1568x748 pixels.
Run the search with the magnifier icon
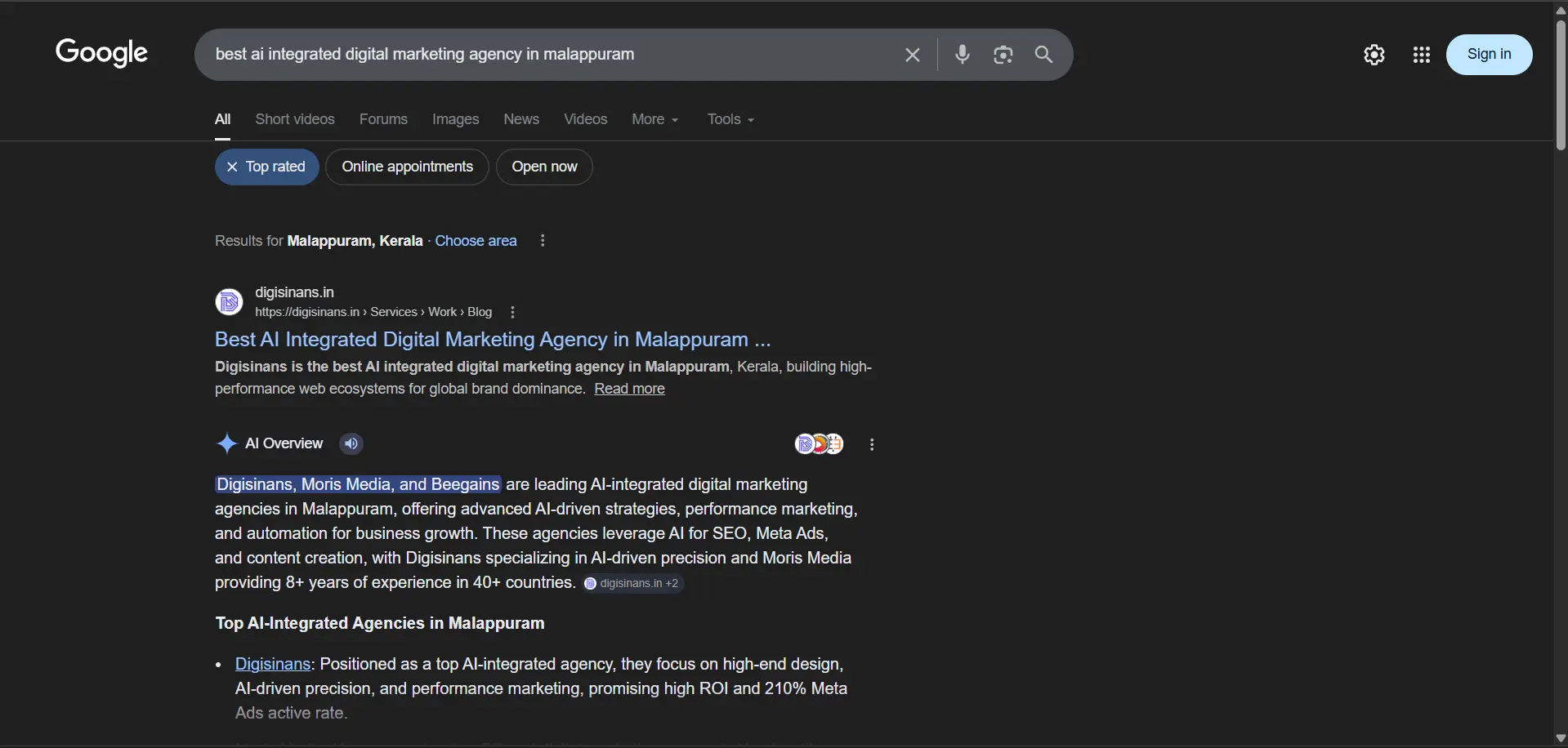[1043, 55]
